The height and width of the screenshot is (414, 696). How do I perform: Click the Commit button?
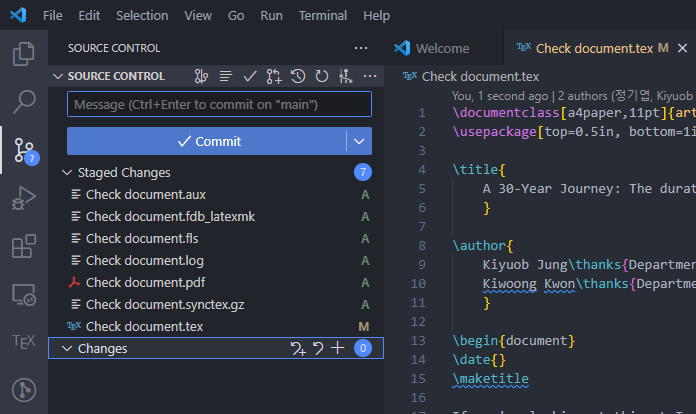[207, 141]
